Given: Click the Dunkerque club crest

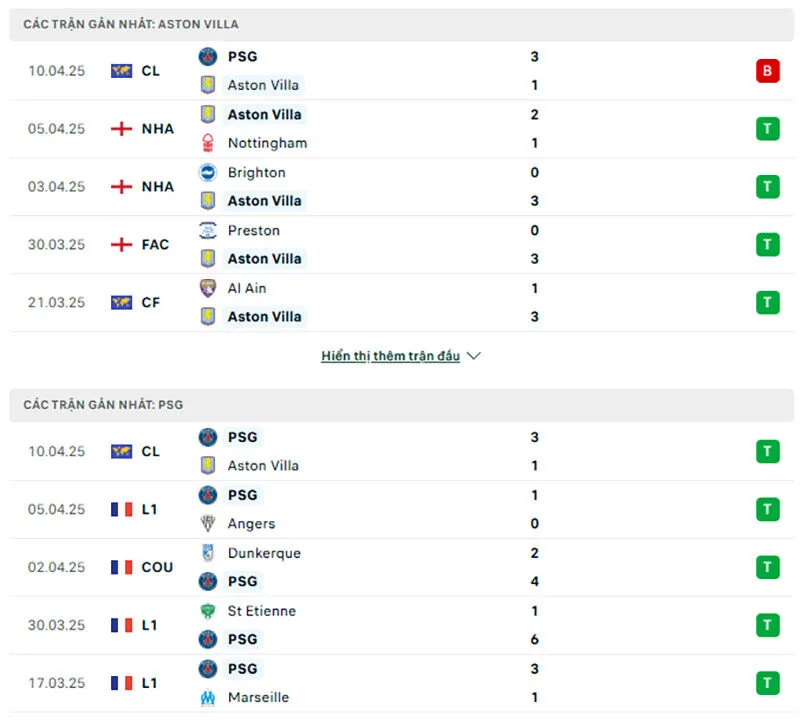Looking at the screenshot, I should click(208, 553).
